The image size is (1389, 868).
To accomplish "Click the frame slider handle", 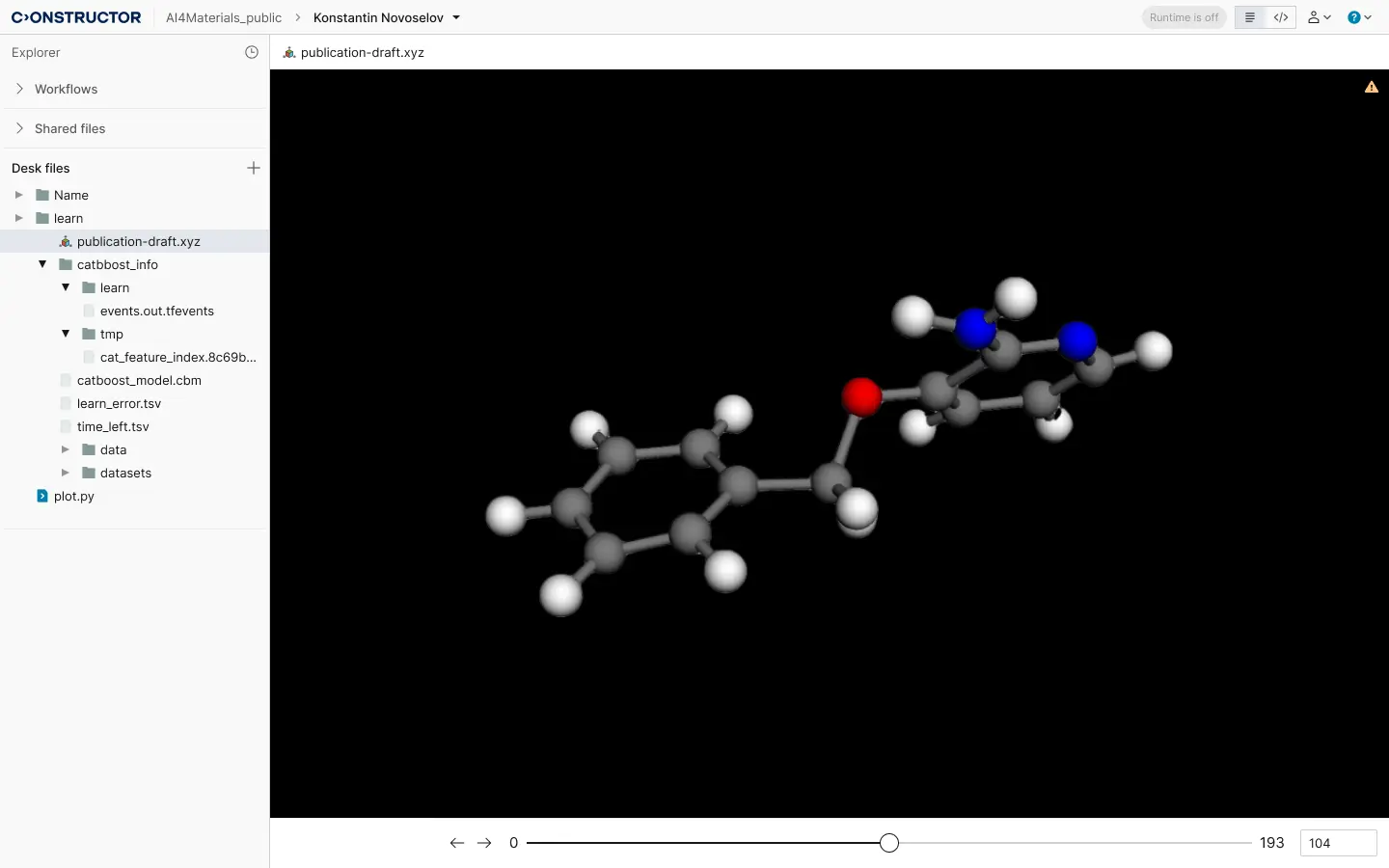I will click(x=888, y=843).
